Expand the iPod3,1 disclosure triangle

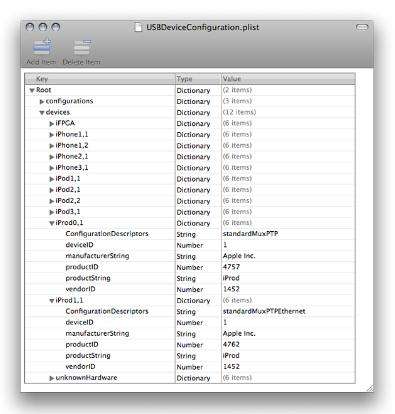pyautogui.click(x=52, y=212)
